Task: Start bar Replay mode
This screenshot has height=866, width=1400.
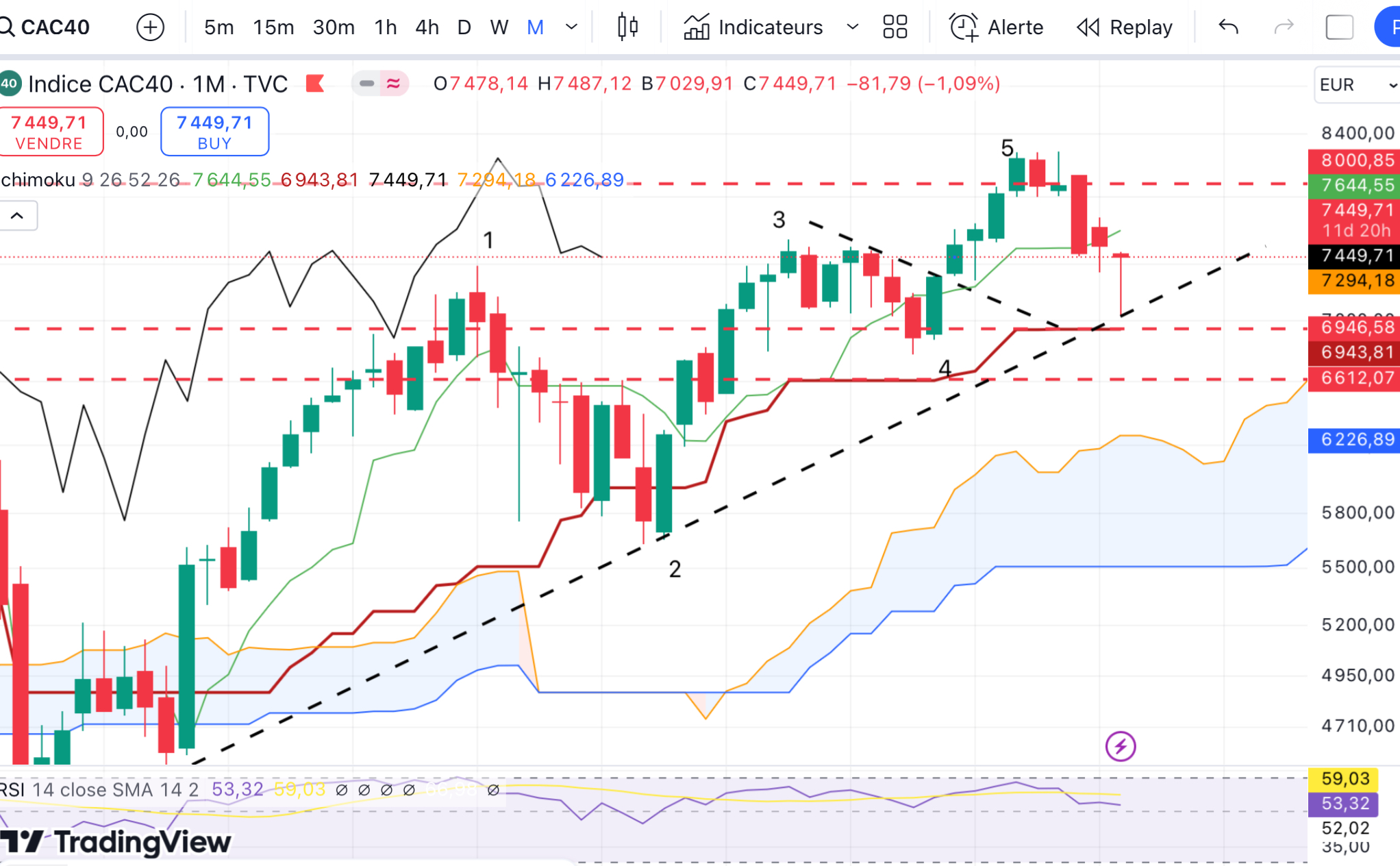Action: (1125, 27)
